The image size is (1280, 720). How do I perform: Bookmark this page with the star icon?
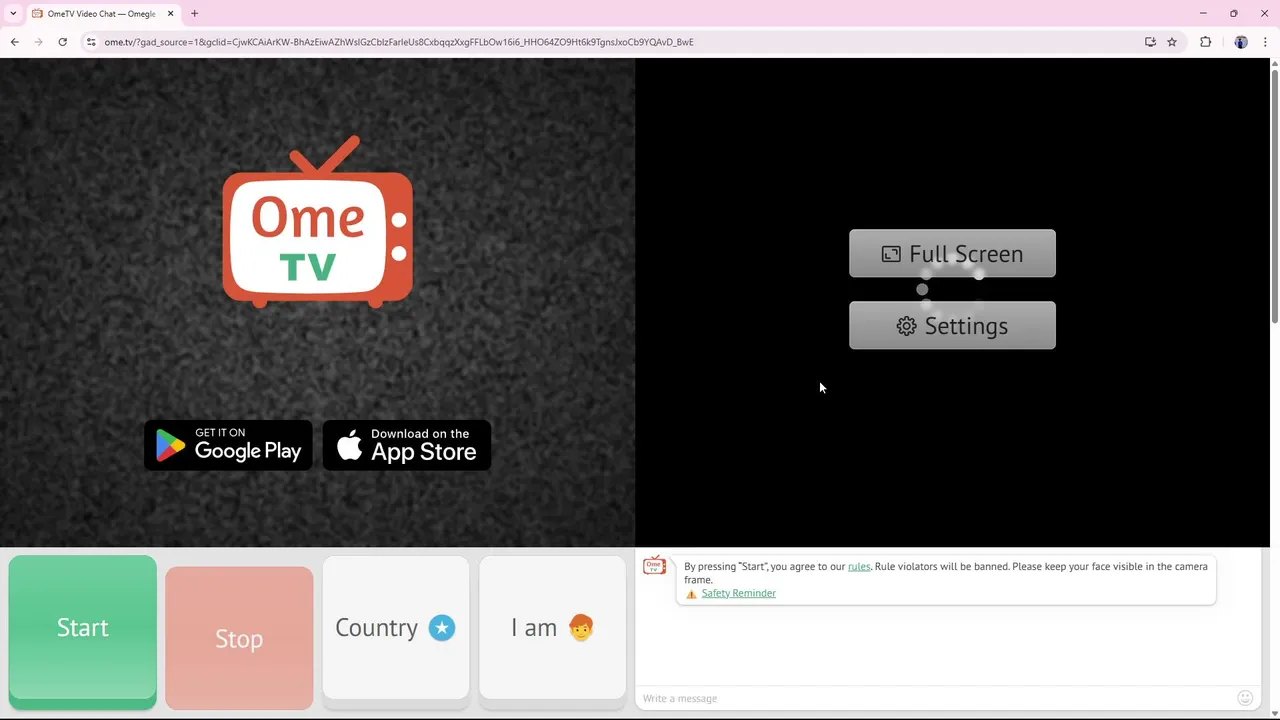(1172, 42)
